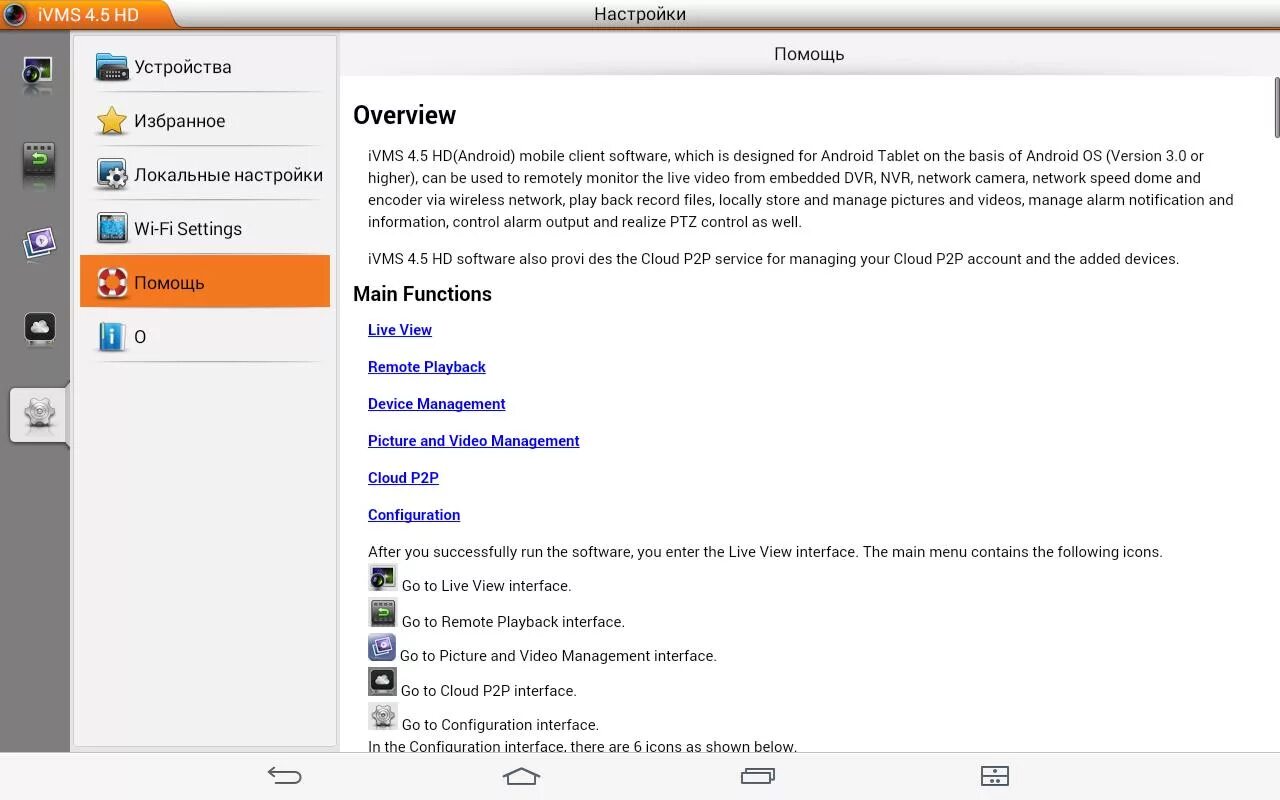The height and width of the screenshot is (800, 1280).
Task: Follow the Configuration link
Action: click(414, 515)
